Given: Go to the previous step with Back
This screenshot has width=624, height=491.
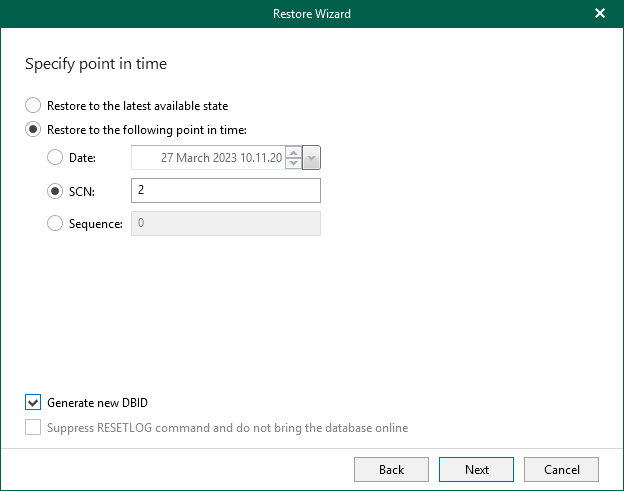Looking at the screenshot, I should pyautogui.click(x=391, y=469).
